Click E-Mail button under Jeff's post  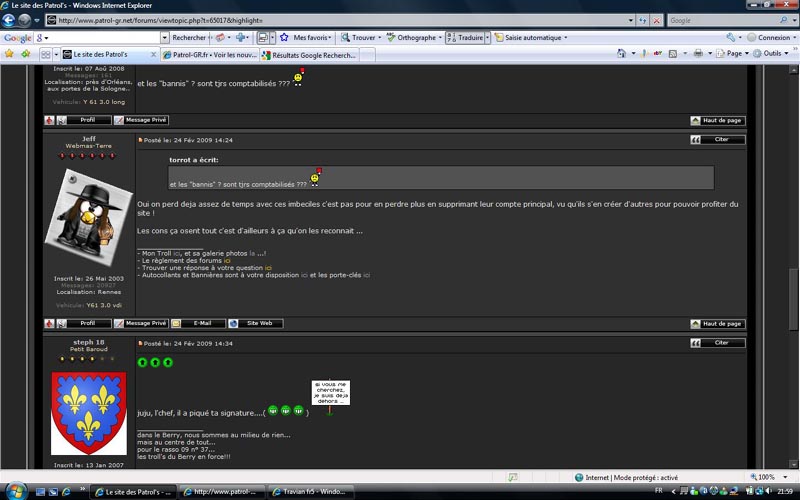198,323
